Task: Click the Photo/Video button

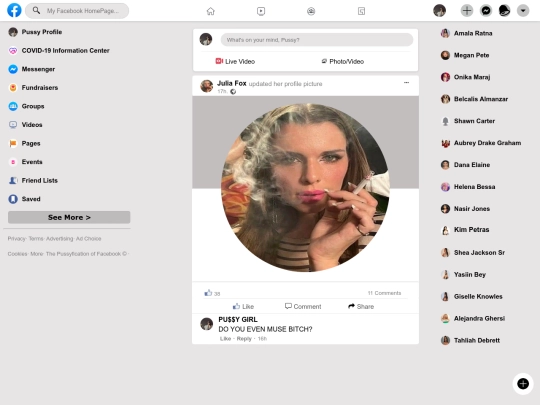Action: pyautogui.click(x=343, y=62)
